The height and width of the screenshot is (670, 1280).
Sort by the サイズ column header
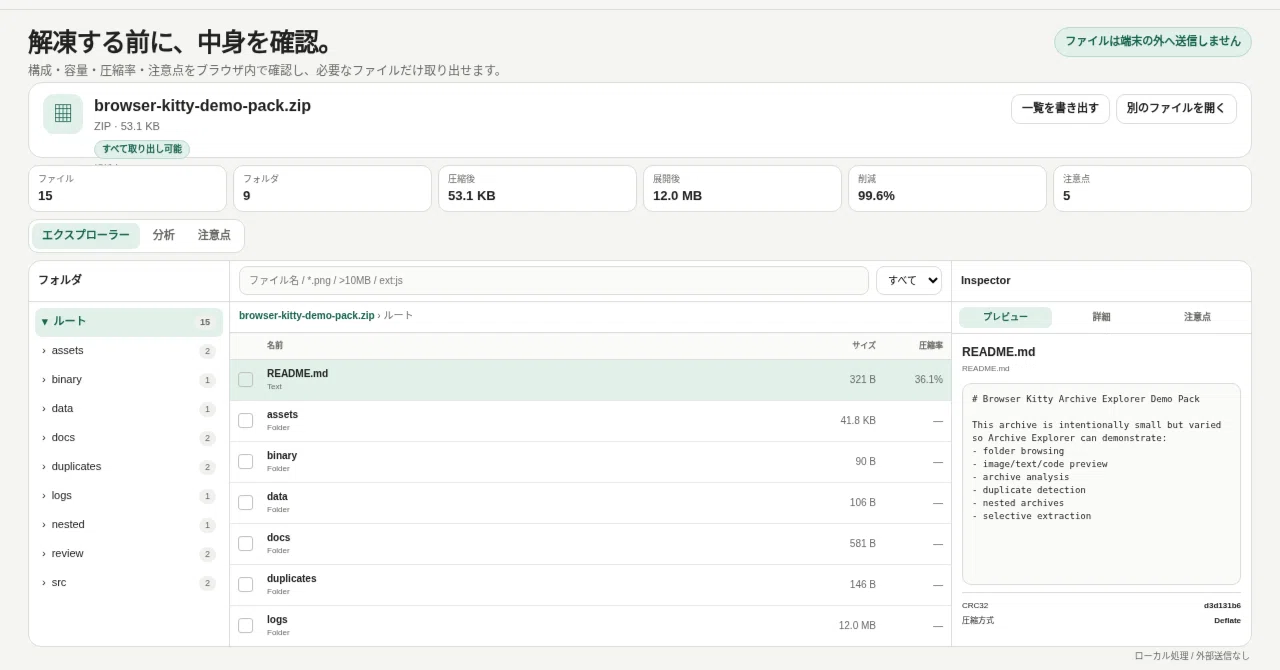pos(864,346)
